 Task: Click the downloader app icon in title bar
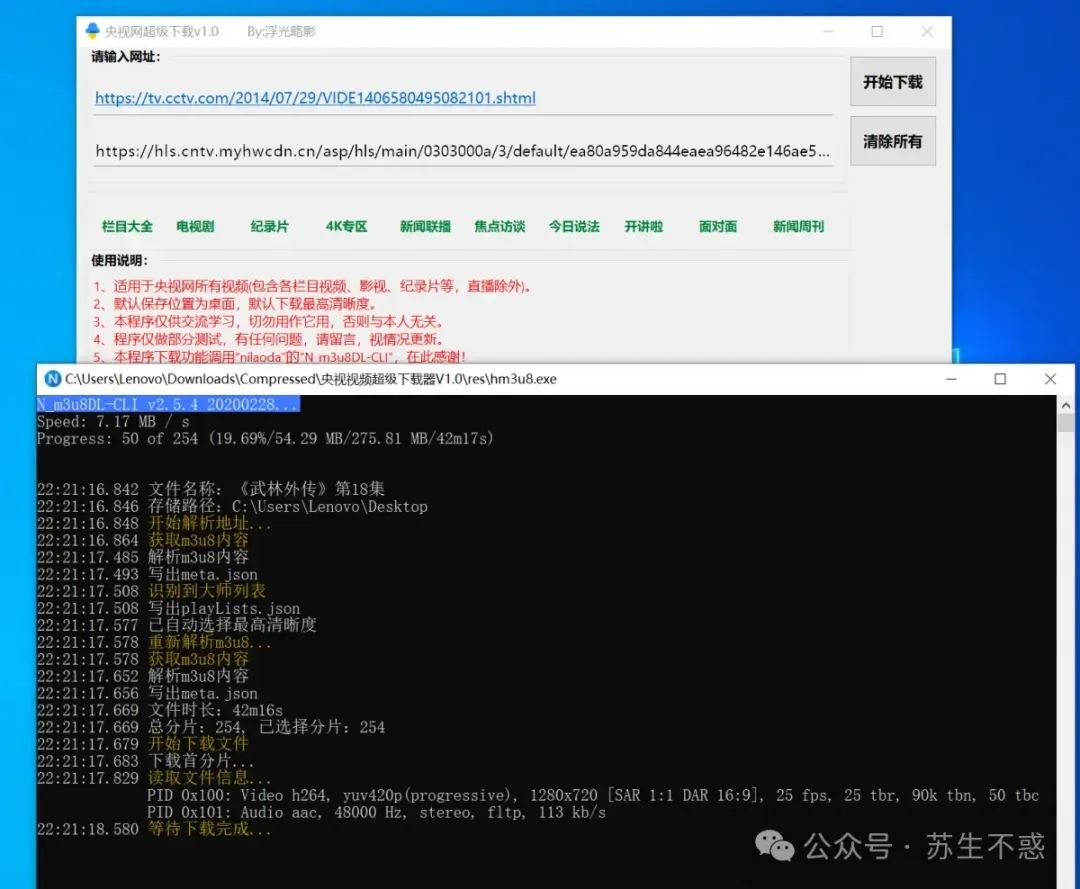pyautogui.click(x=92, y=31)
